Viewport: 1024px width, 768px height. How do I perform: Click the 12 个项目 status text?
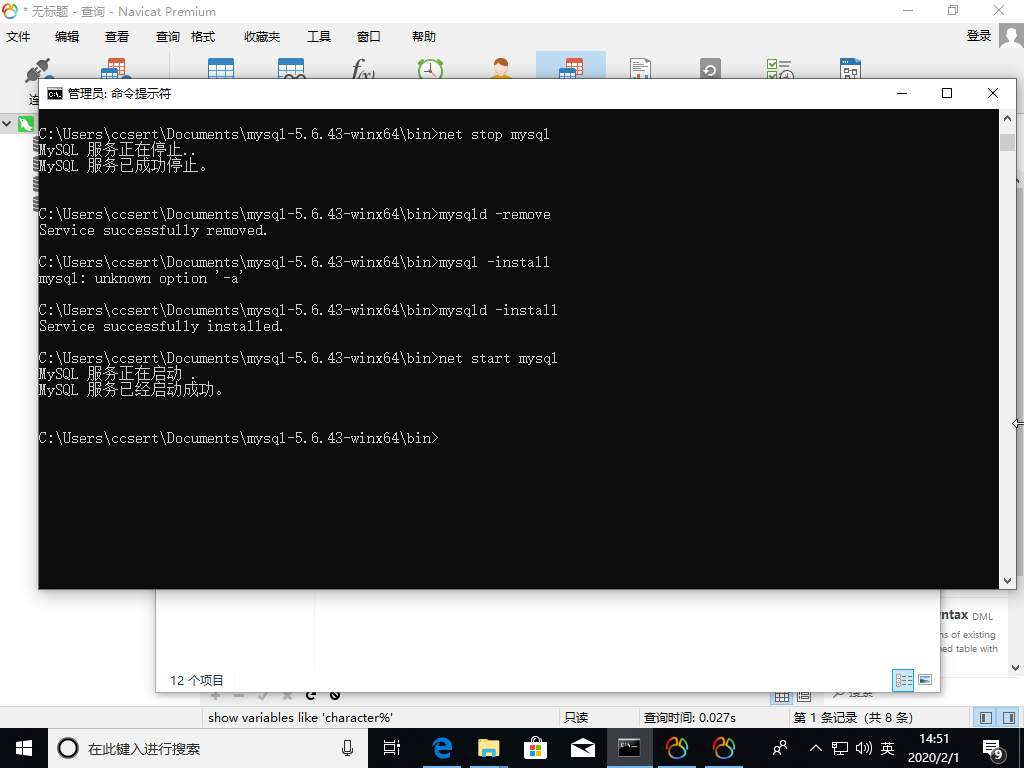click(197, 680)
